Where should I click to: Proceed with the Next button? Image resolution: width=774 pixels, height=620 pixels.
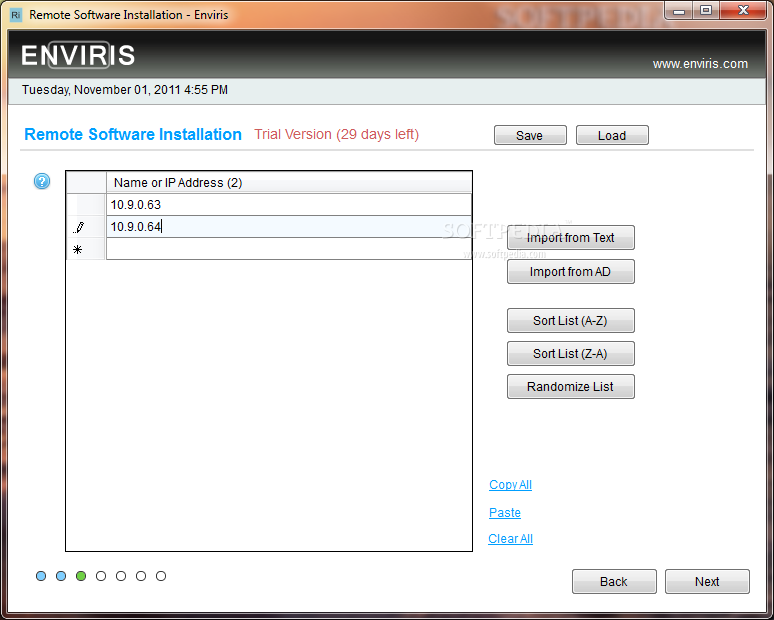coord(707,581)
